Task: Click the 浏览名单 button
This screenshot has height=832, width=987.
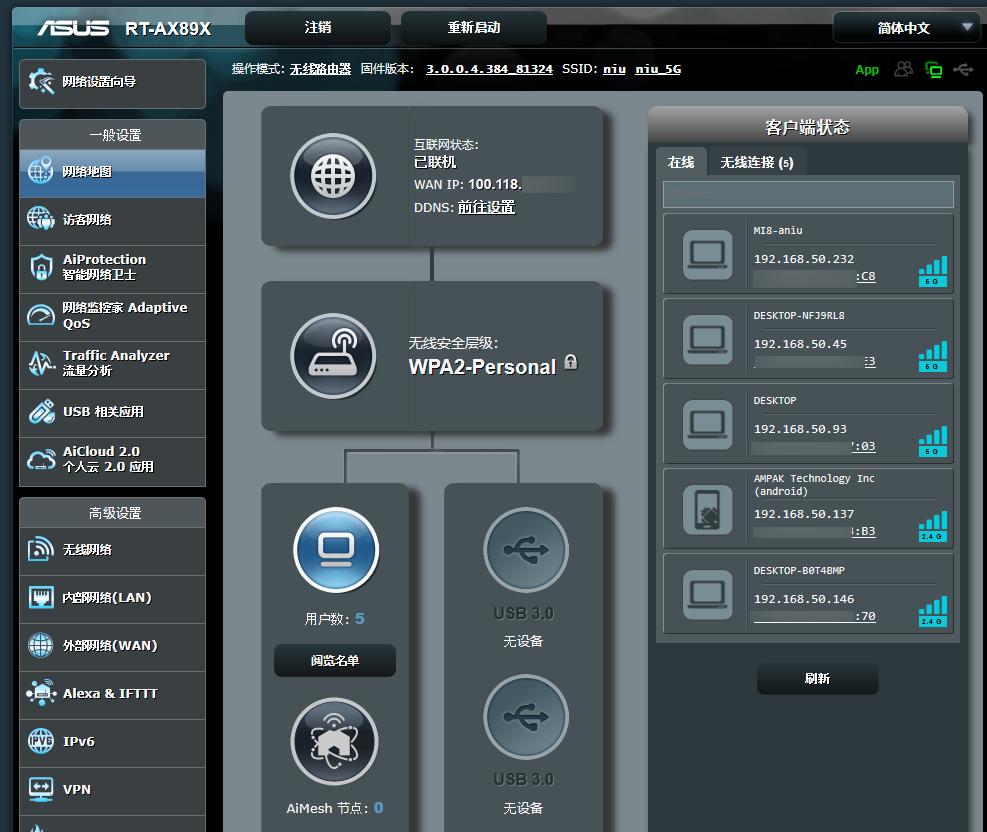Action: click(335, 661)
